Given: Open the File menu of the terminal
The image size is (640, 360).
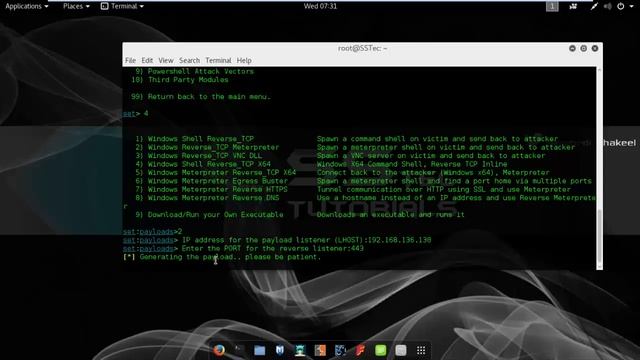Looking at the screenshot, I should [x=130, y=60].
